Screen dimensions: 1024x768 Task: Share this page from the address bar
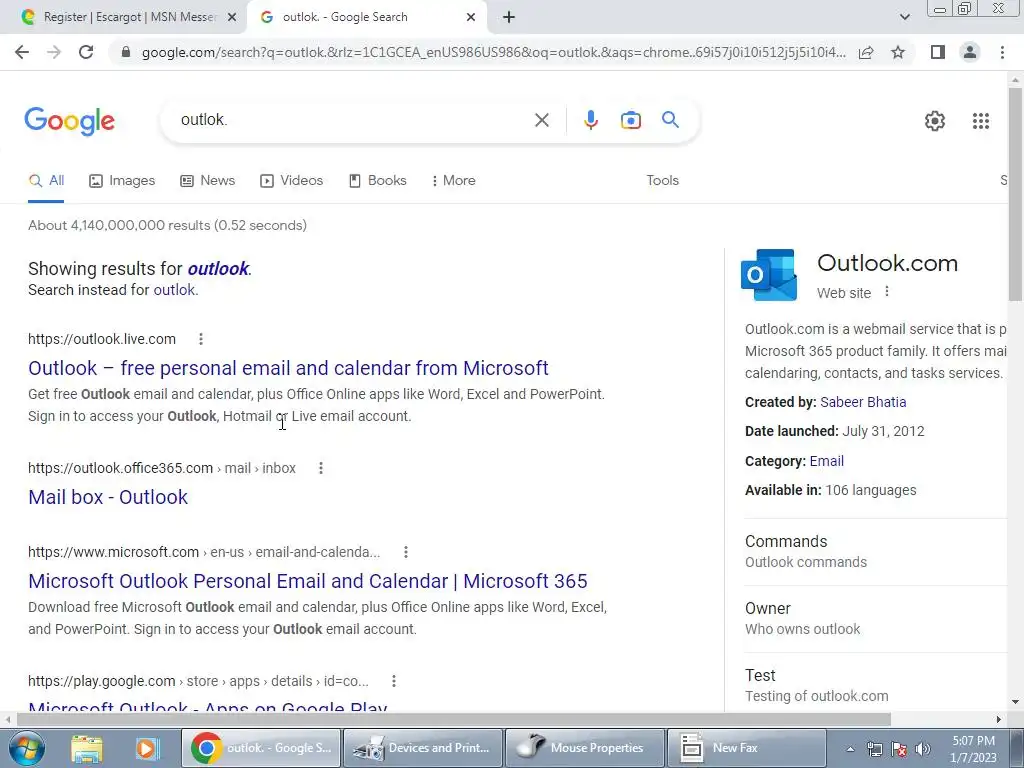coord(866,52)
